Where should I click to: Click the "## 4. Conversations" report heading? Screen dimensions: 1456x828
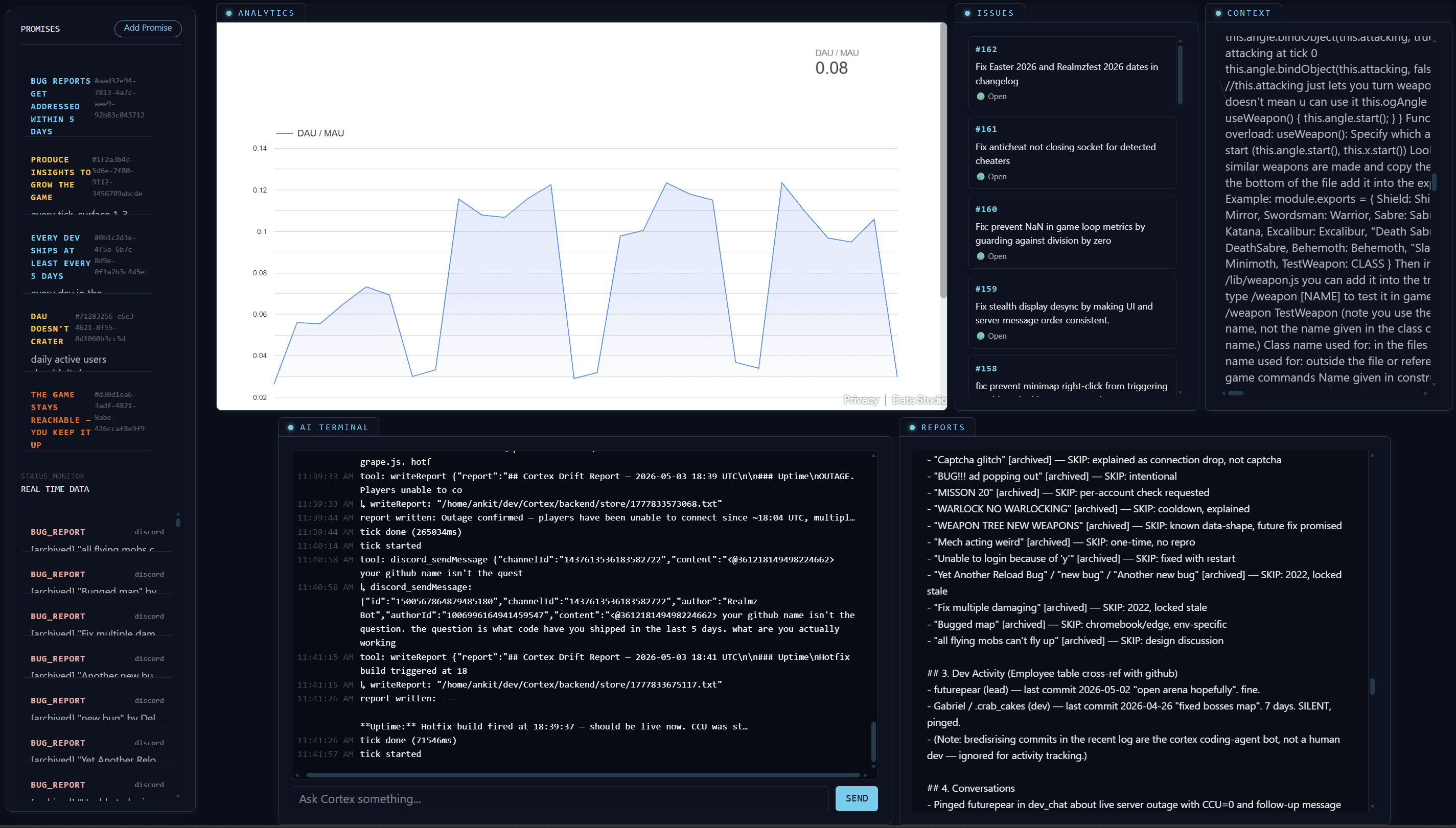tap(970, 788)
